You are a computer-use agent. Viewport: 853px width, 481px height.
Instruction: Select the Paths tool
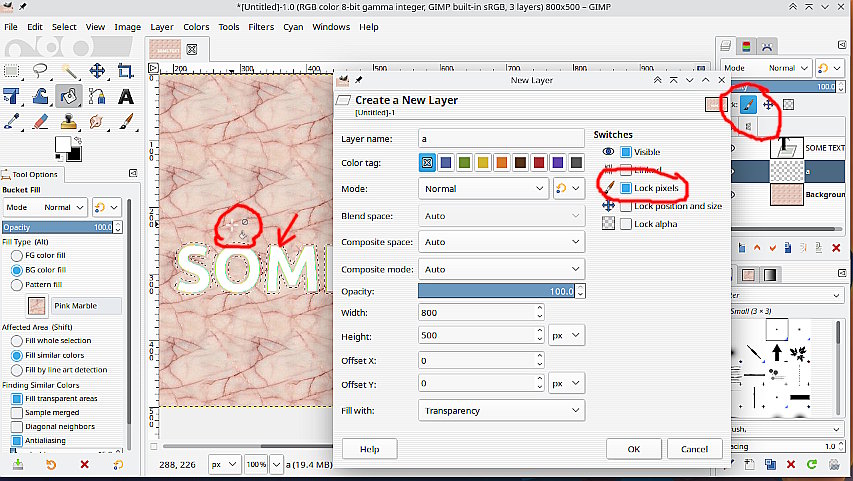[x=97, y=96]
